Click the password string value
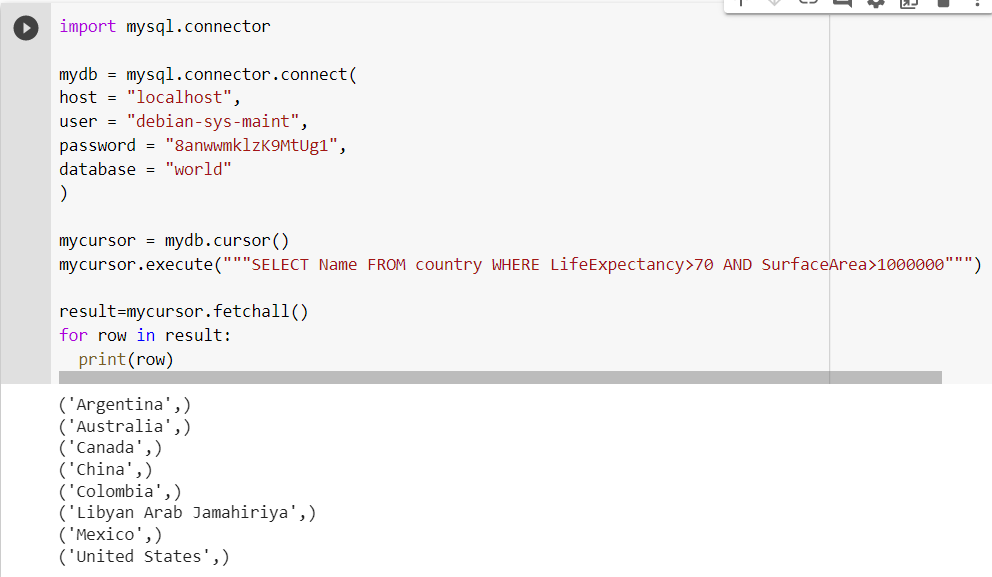This screenshot has height=577, width=992. (x=251, y=146)
